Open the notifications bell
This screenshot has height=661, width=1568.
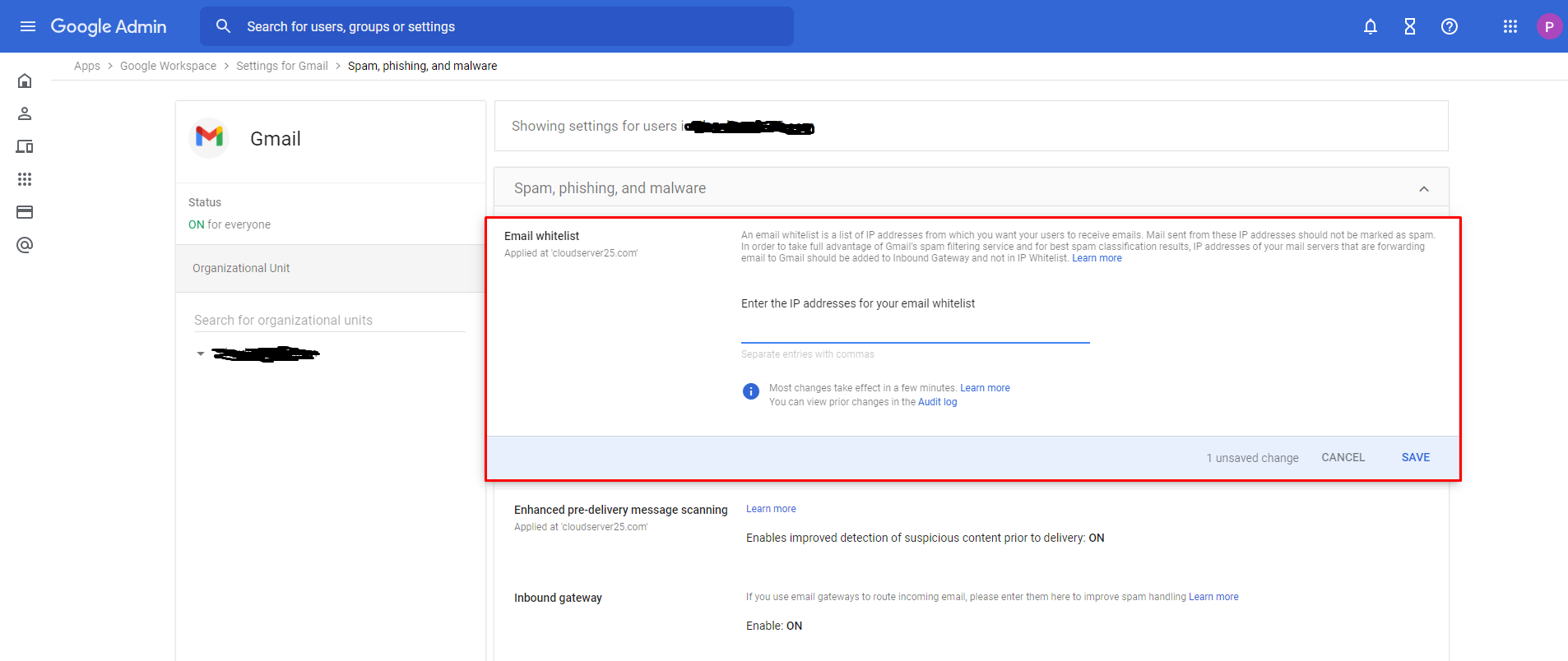pos(1371,26)
